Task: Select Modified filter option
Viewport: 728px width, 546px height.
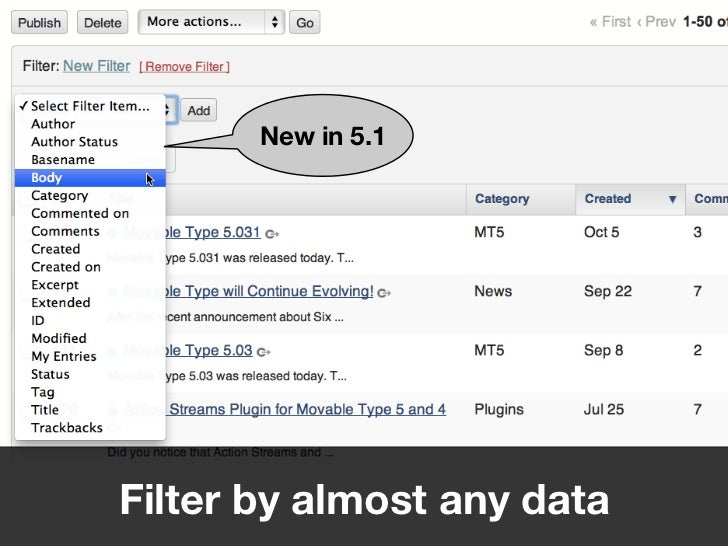Action: [x=90, y=338]
